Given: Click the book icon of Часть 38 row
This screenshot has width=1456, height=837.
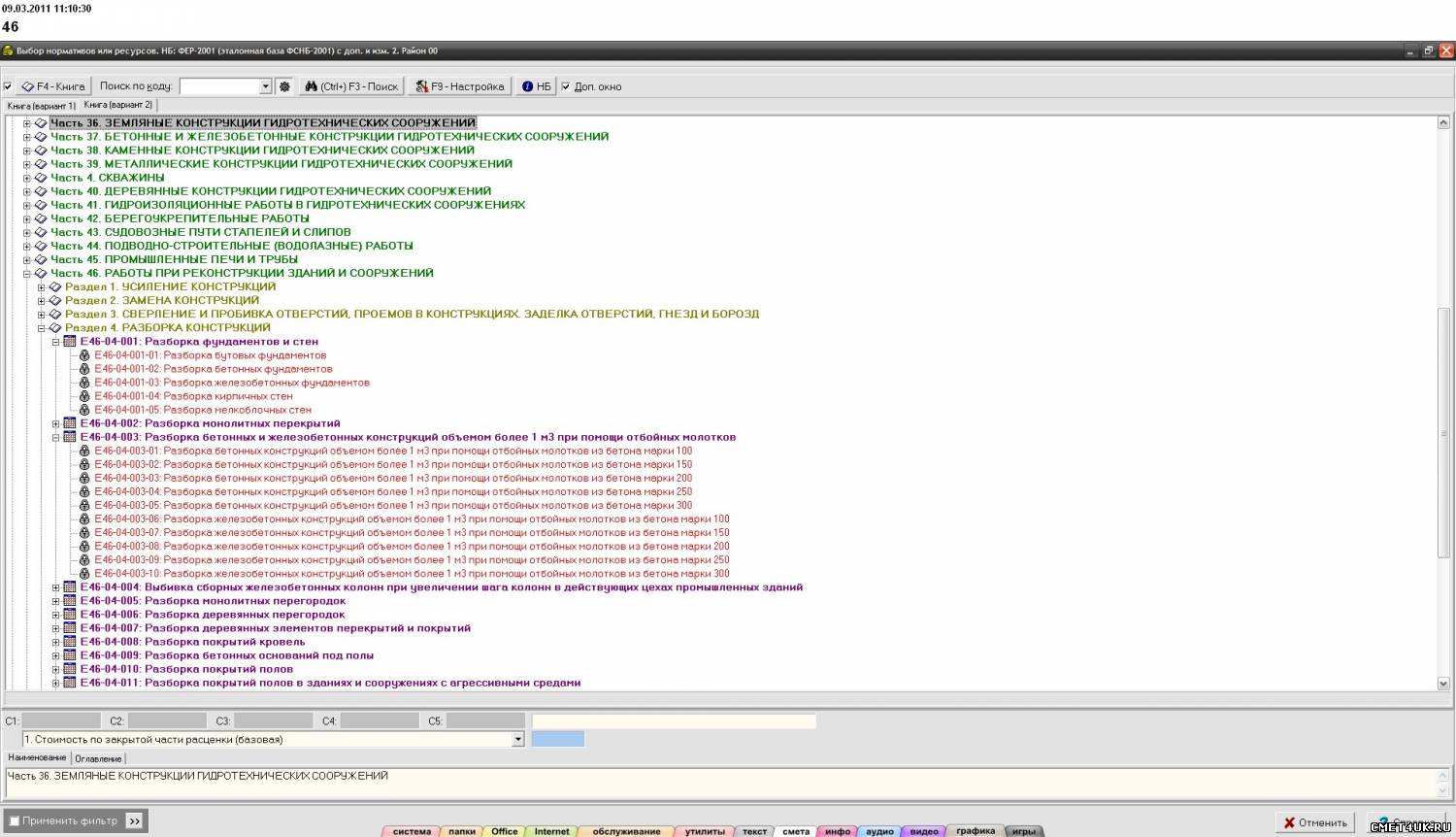Looking at the screenshot, I should click(41, 151).
